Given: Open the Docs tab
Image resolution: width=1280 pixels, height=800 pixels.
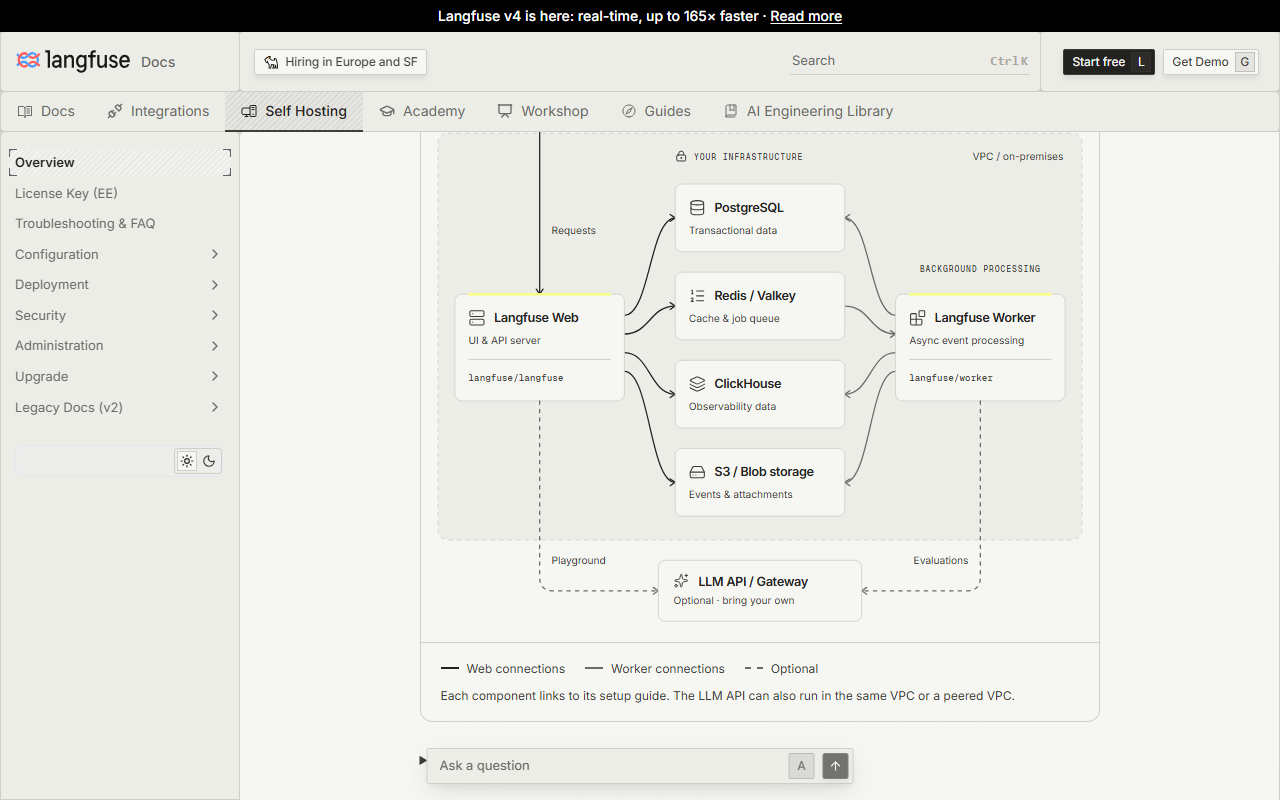Looking at the screenshot, I should click(46, 111).
